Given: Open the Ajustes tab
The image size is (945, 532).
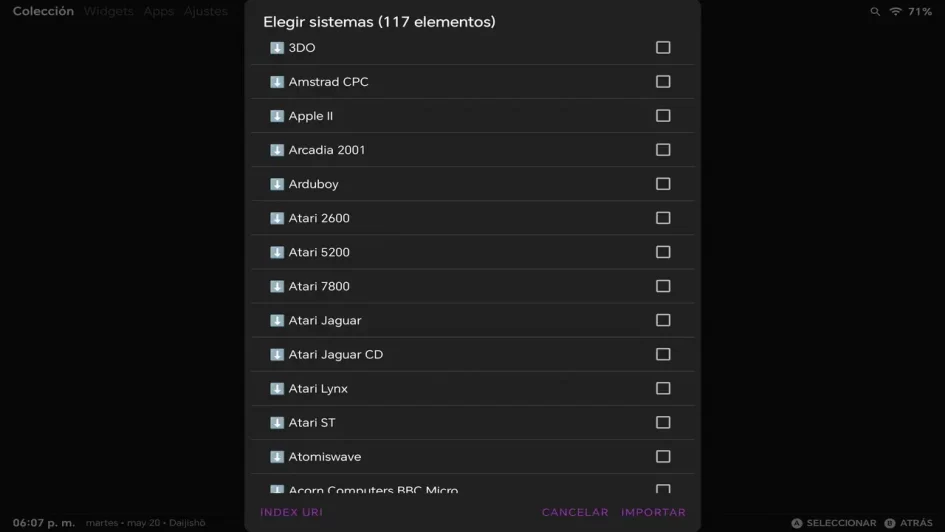Looking at the screenshot, I should coord(206,11).
